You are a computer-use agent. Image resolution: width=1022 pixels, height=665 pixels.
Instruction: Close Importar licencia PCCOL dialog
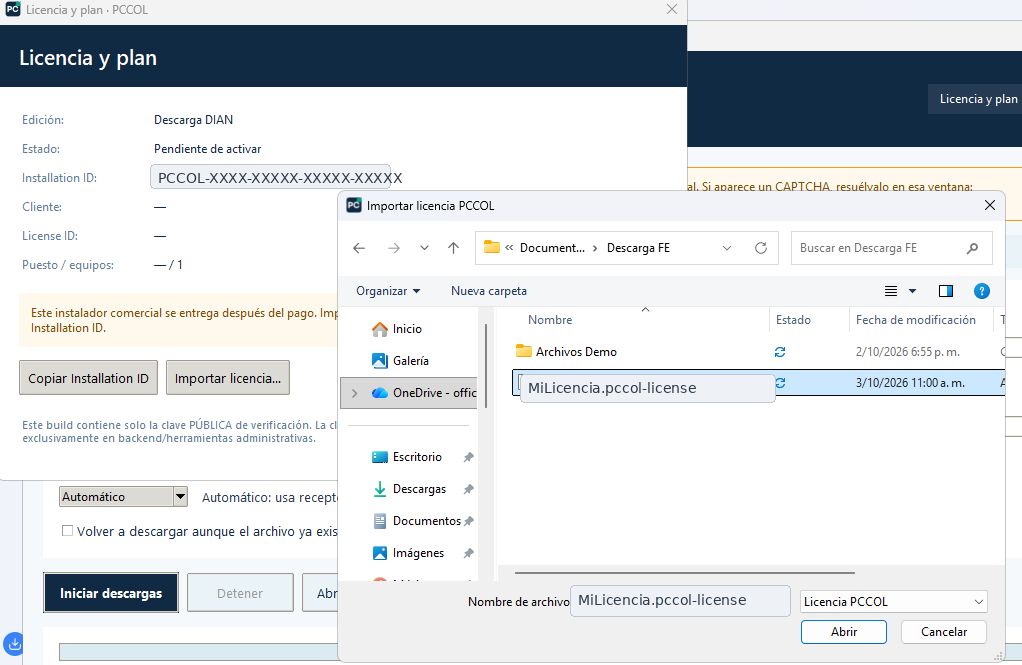click(989, 205)
